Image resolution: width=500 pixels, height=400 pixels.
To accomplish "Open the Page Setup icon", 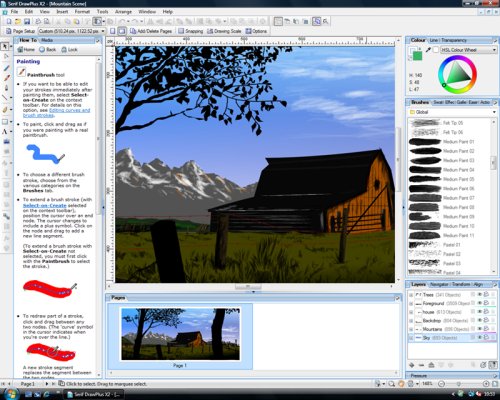I will (x=9, y=31).
